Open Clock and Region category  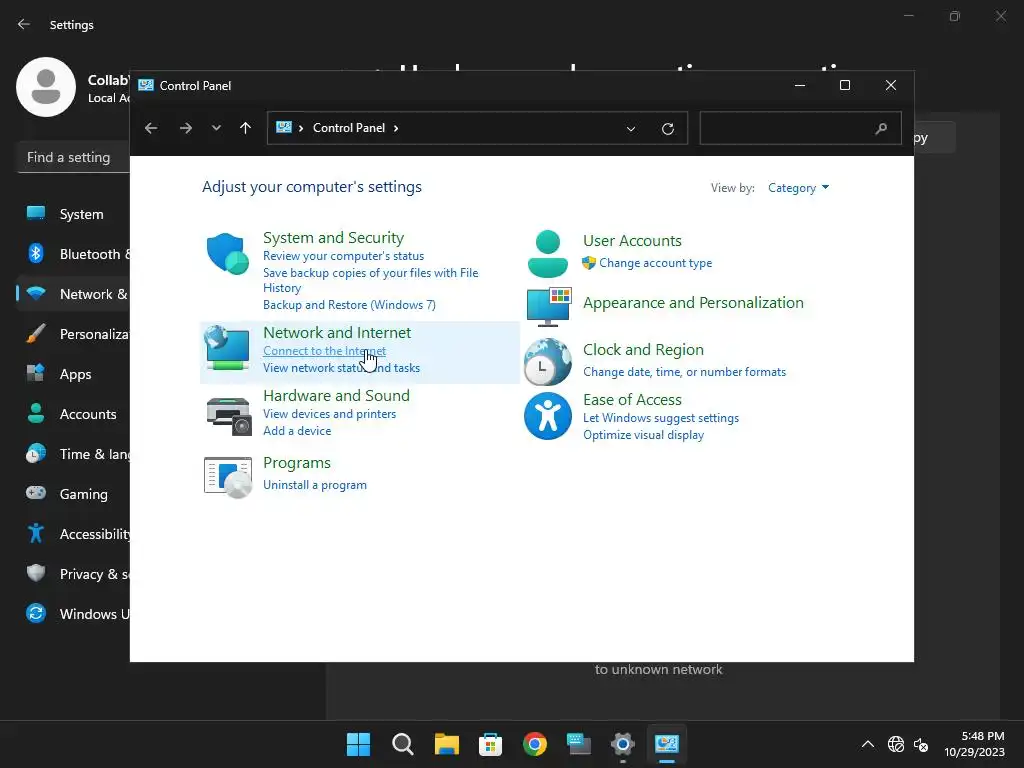[x=643, y=350]
